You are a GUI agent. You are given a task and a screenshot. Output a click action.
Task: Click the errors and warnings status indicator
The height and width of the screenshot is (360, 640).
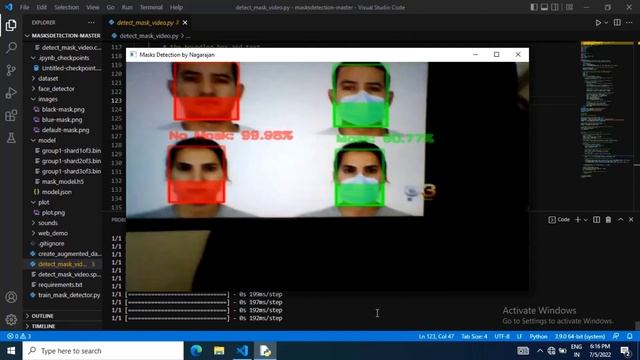click(18, 336)
